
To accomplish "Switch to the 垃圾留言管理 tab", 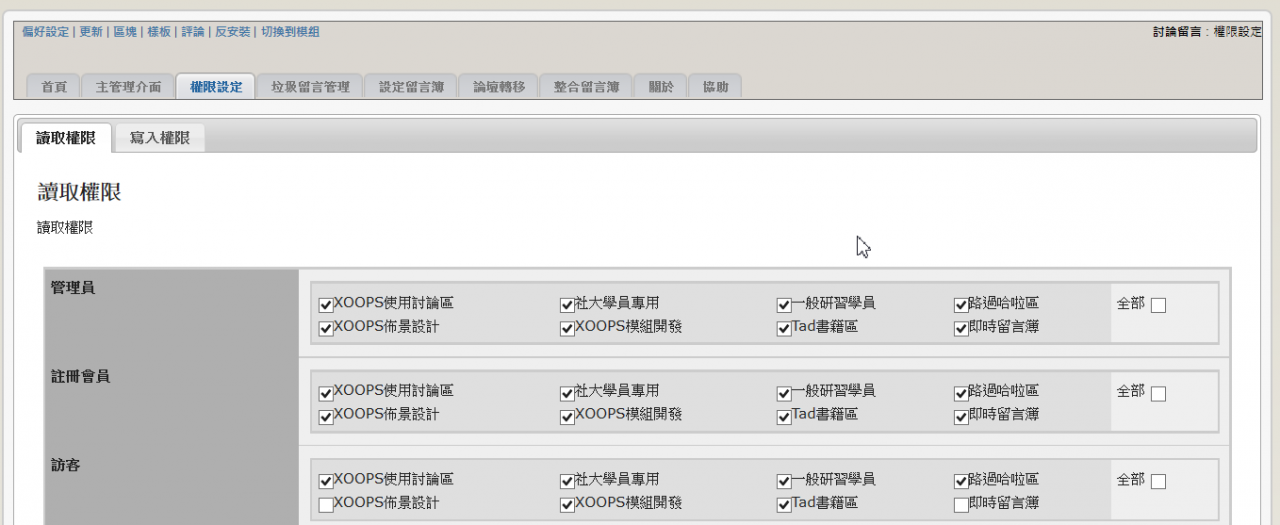I will (x=310, y=87).
